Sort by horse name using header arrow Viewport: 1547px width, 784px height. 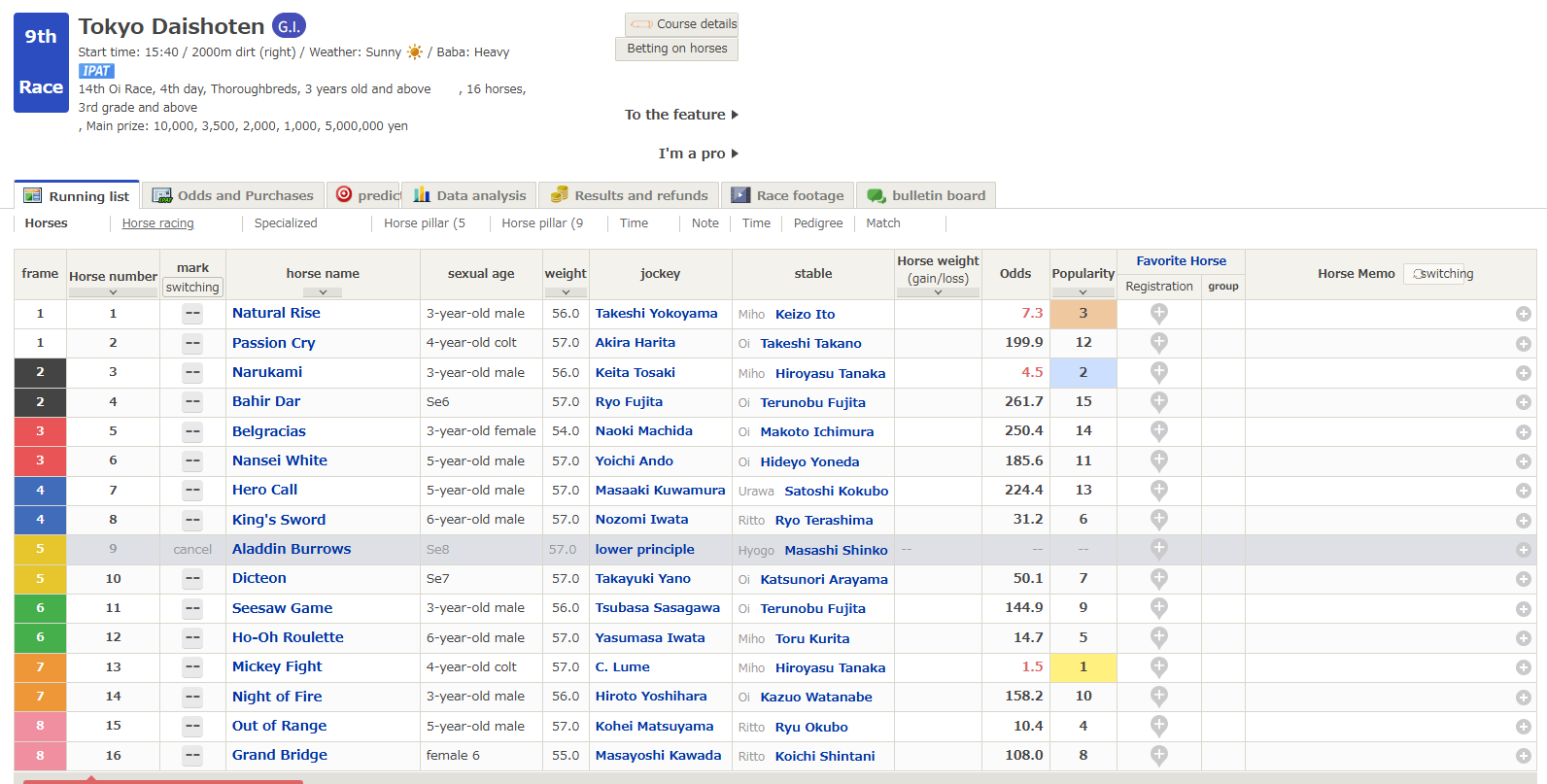point(323,292)
